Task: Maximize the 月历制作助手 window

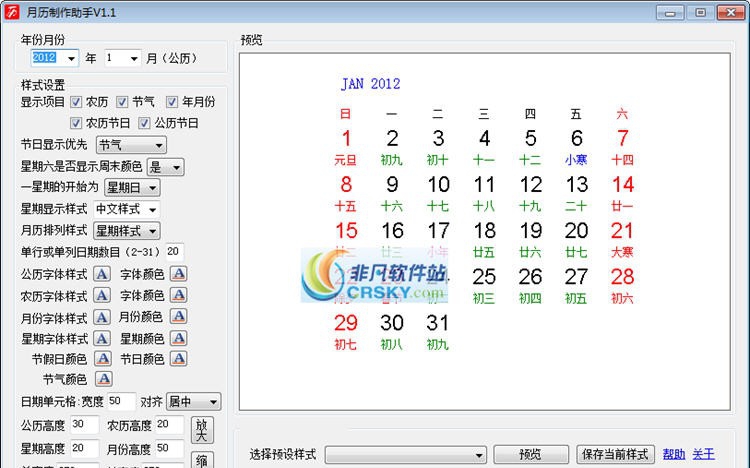Action: [x=700, y=12]
